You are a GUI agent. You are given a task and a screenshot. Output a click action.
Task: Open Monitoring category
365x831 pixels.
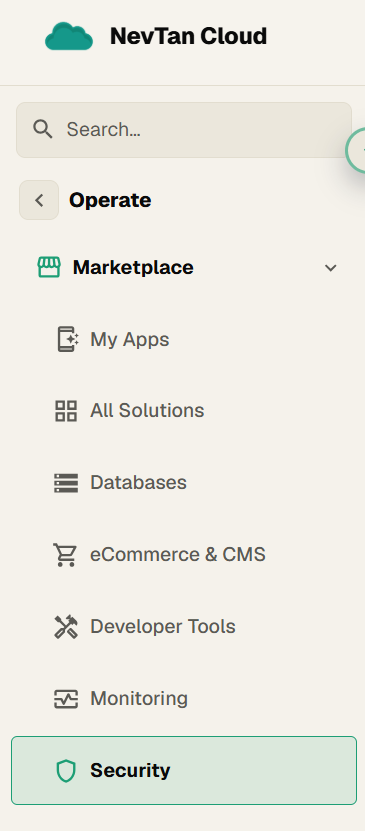pos(184,699)
